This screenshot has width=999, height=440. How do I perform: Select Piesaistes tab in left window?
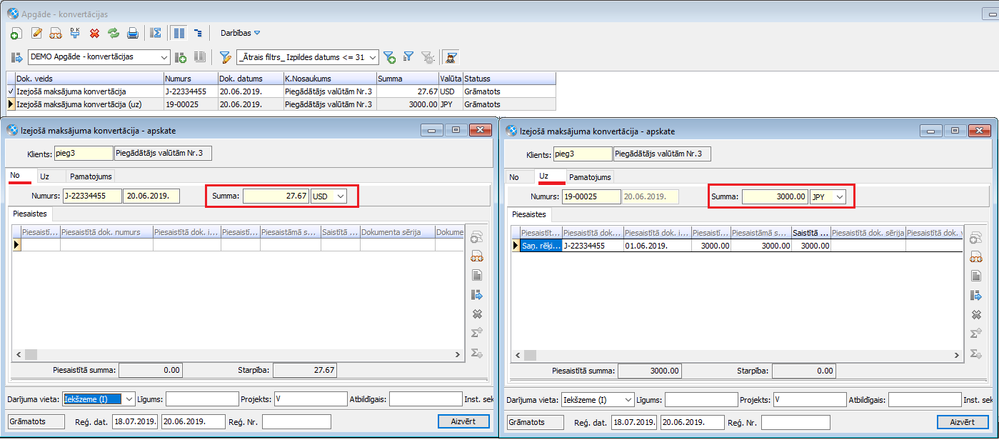pos(30,215)
